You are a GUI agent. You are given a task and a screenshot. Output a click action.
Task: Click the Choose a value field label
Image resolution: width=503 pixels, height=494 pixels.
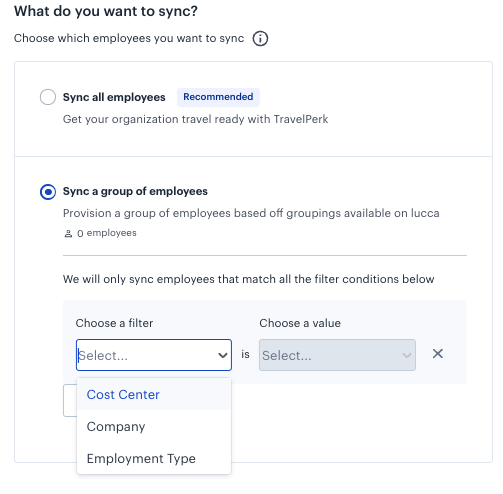pyautogui.click(x=300, y=323)
